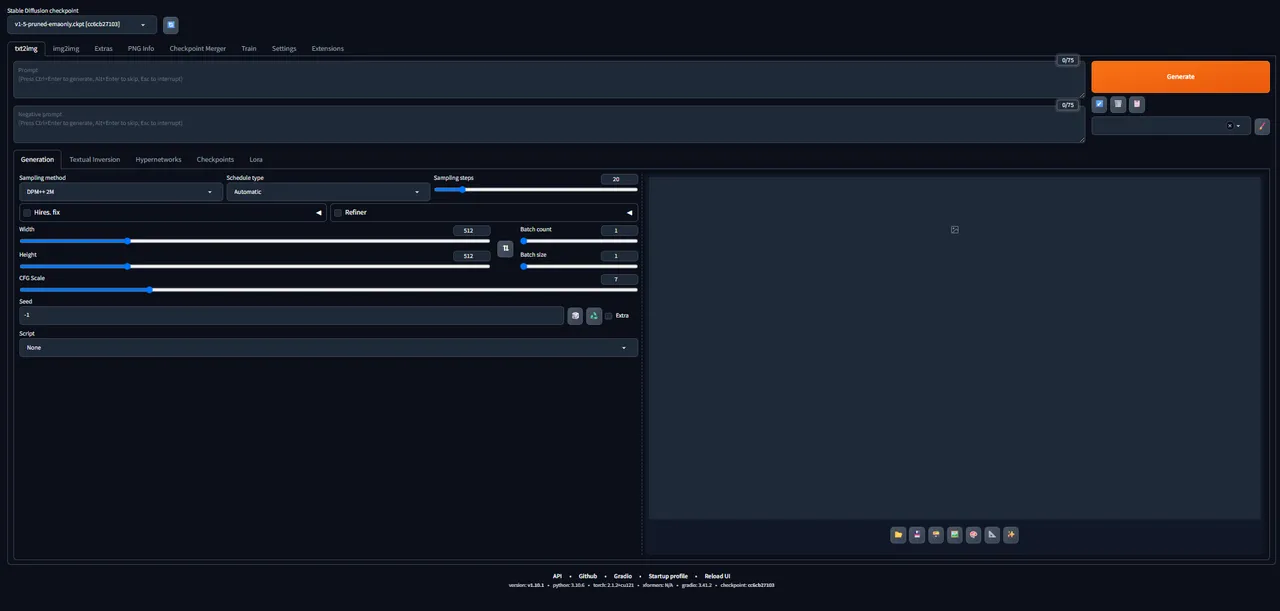This screenshot has height=611, width=1280.
Task: Adjust the CFG Scale slider
Action: [328, 290]
